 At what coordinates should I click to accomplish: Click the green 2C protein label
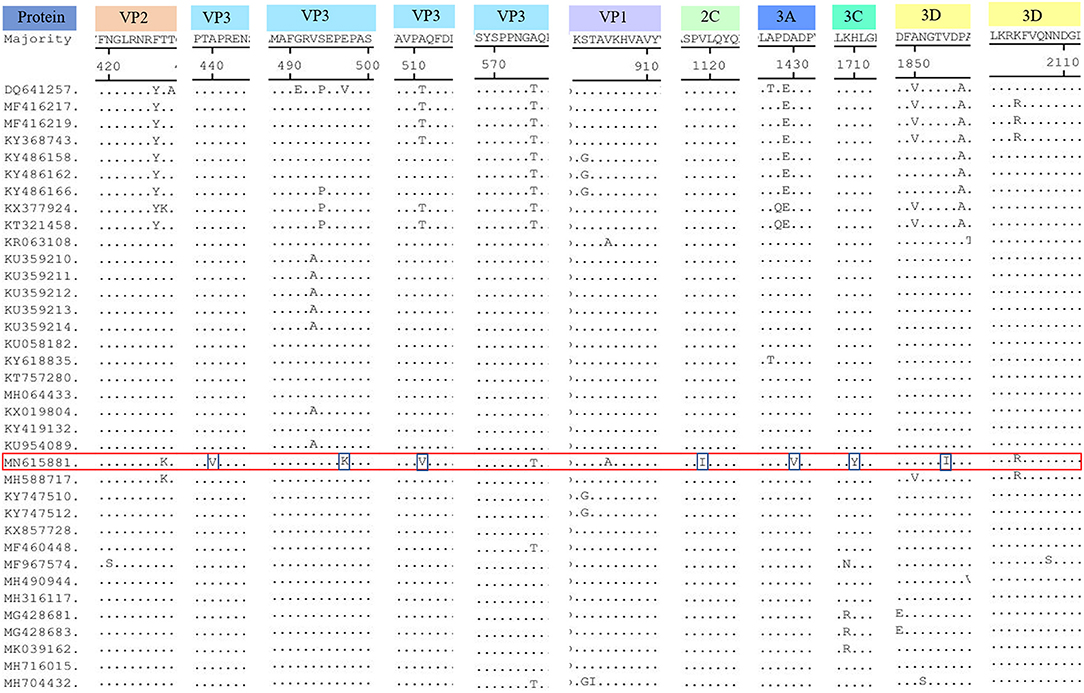[710, 17]
